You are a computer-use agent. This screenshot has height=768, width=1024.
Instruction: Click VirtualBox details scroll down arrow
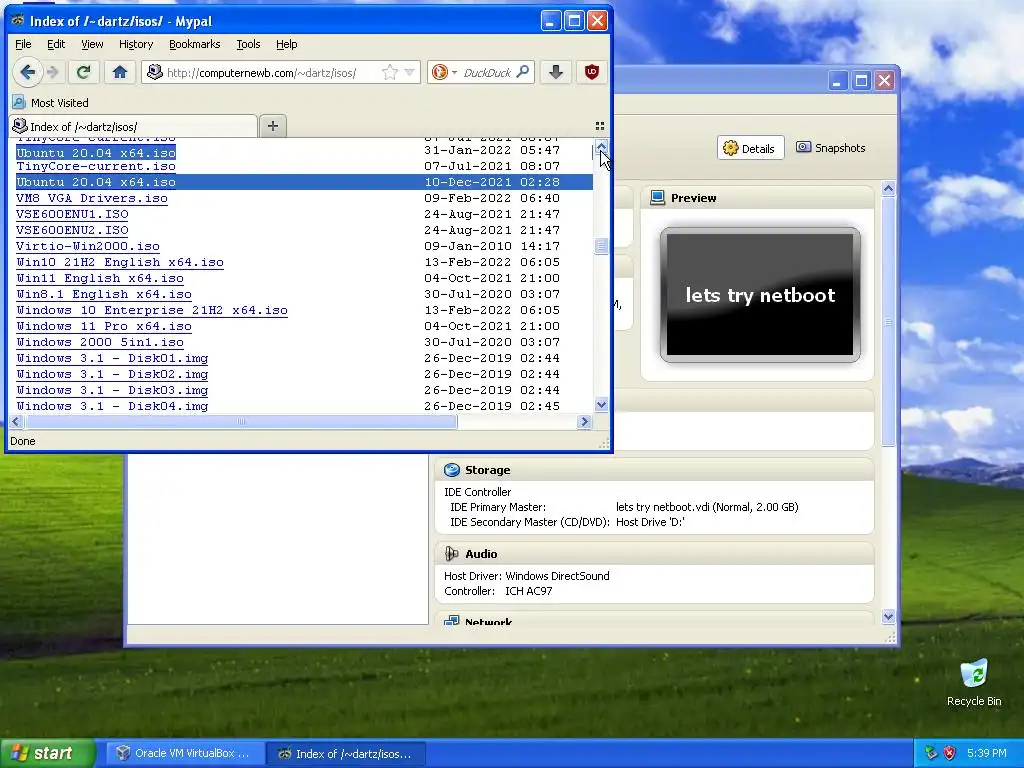point(888,616)
